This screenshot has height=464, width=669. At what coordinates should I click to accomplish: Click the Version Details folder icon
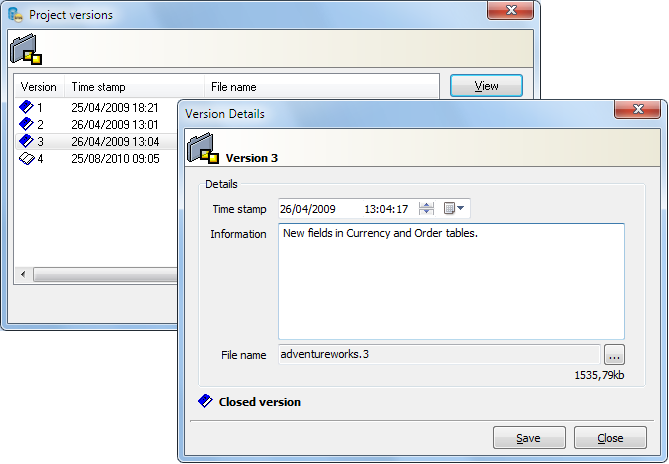(x=204, y=148)
